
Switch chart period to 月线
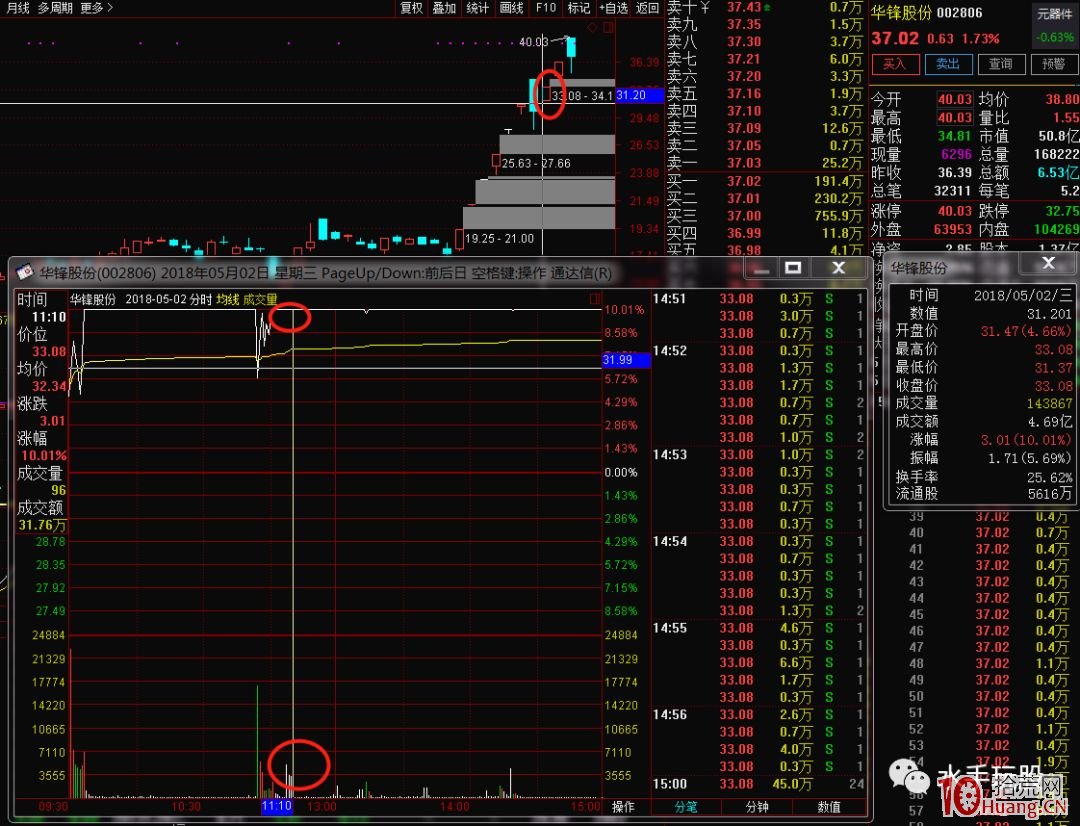18,8
